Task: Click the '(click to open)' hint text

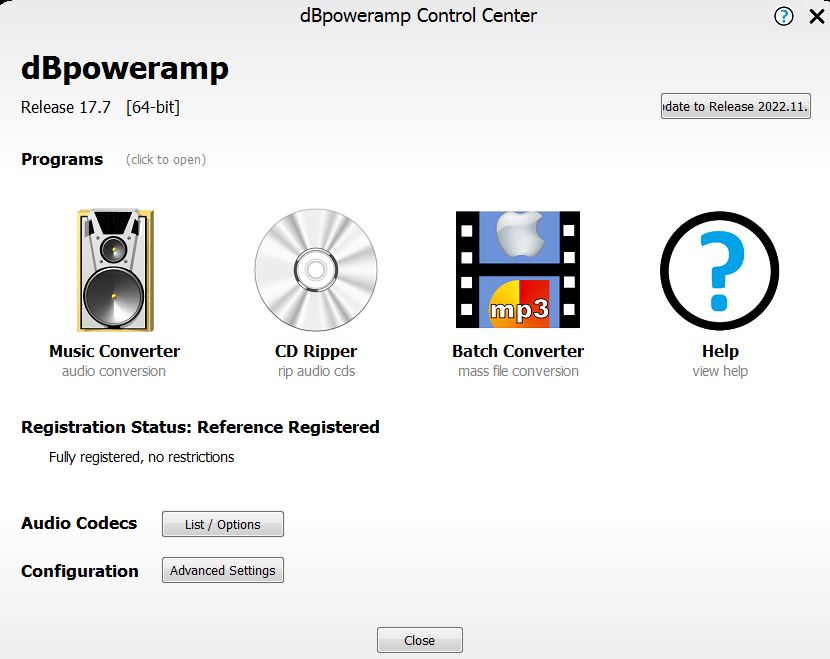Action: (x=166, y=160)
